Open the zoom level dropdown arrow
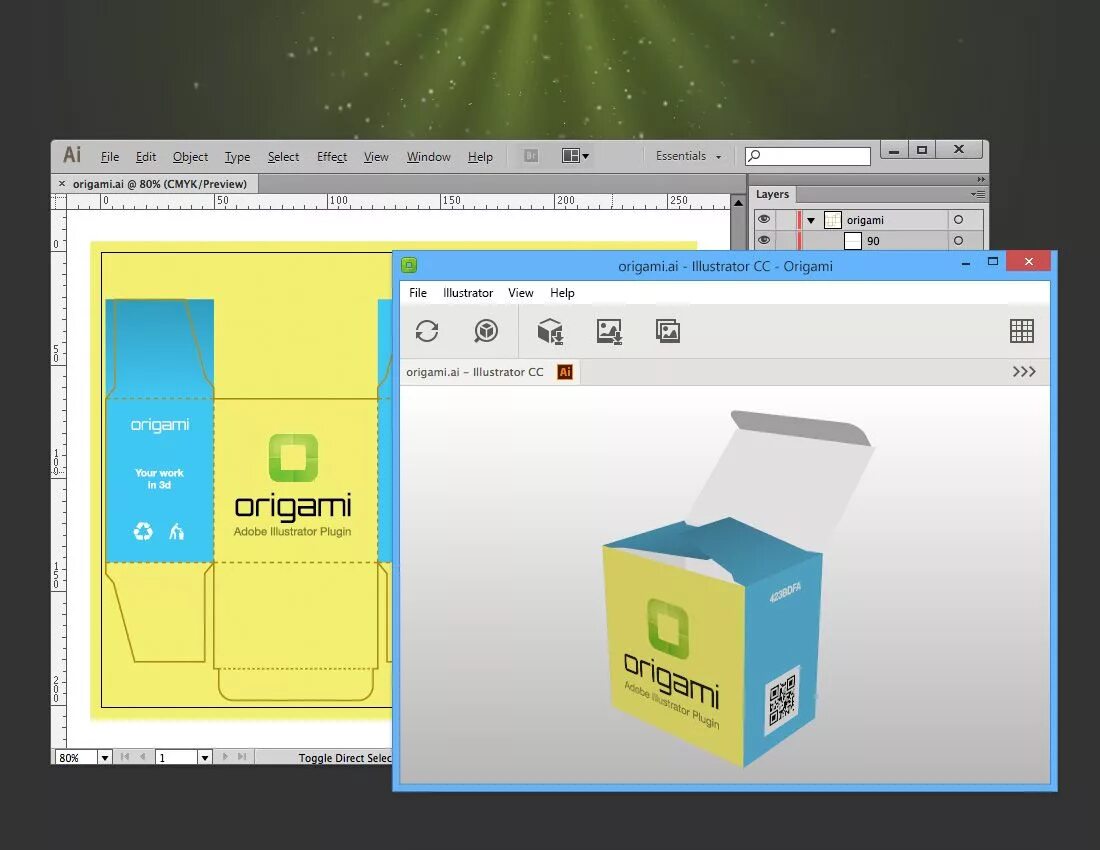1100x850 pixels. tap(105, 757)
